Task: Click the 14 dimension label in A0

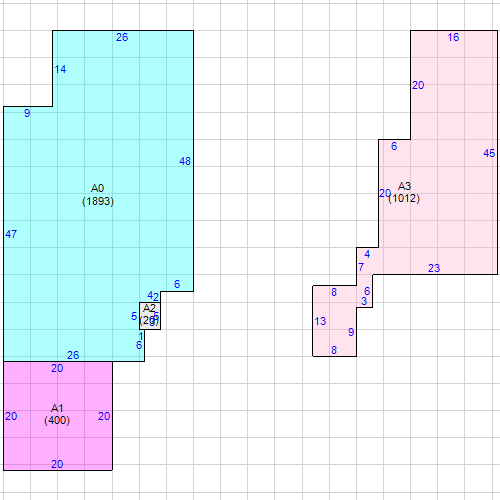Action: pos(60,69)
